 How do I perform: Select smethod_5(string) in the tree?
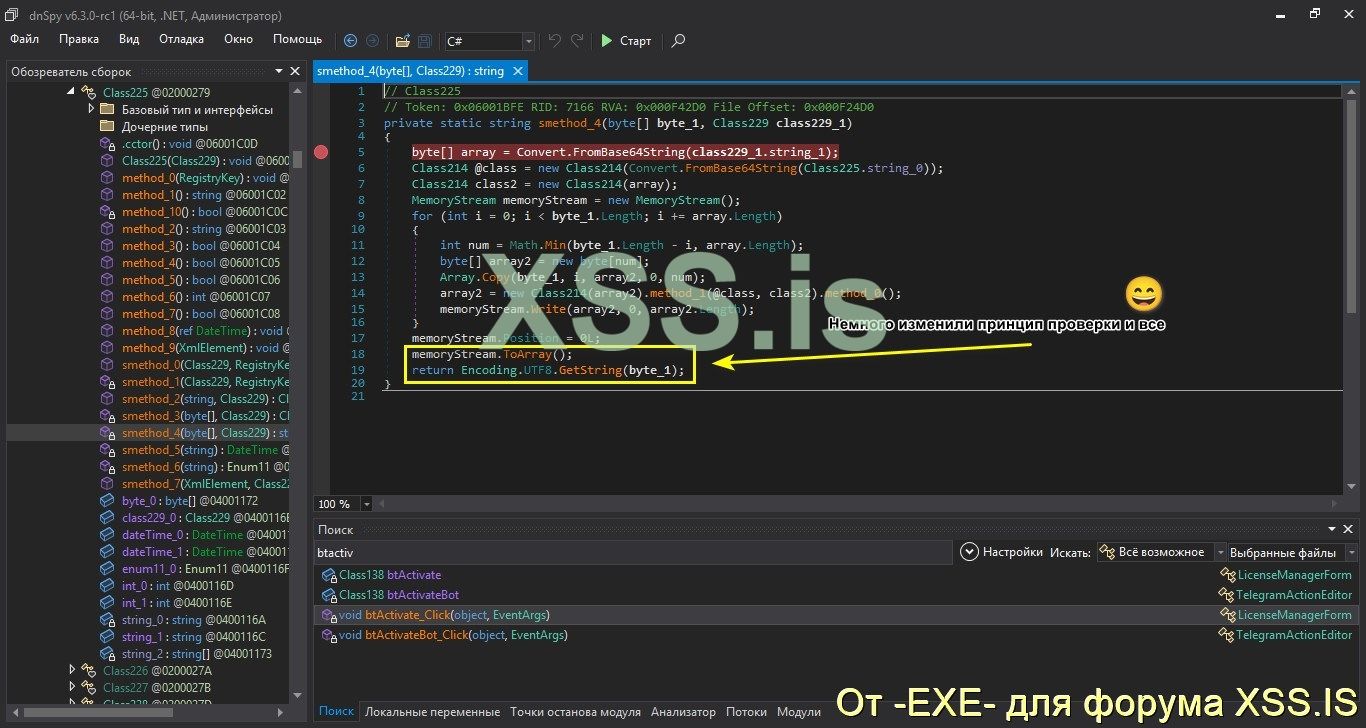[204, 450]
